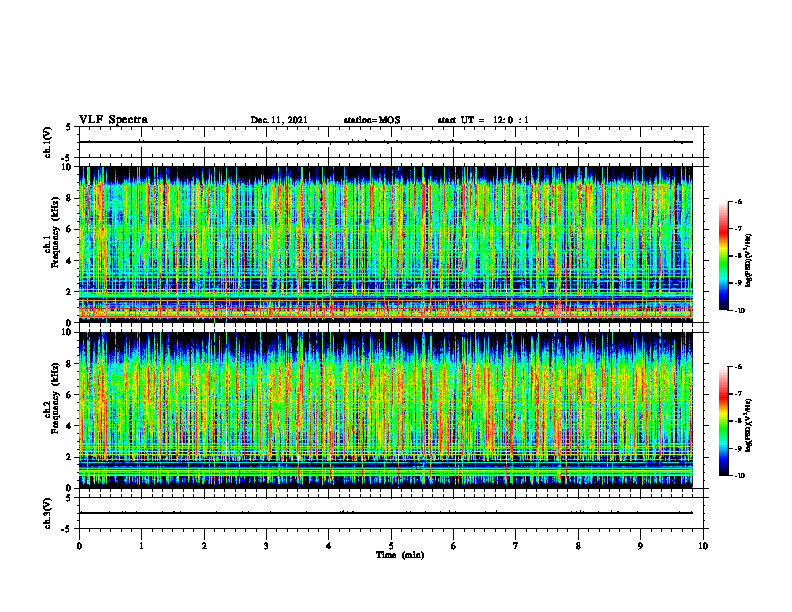The height and width of the screenshot is (612, 792).
Task: Click the ch.2 colorbar tick label "-10"
Action: [739, 476]
